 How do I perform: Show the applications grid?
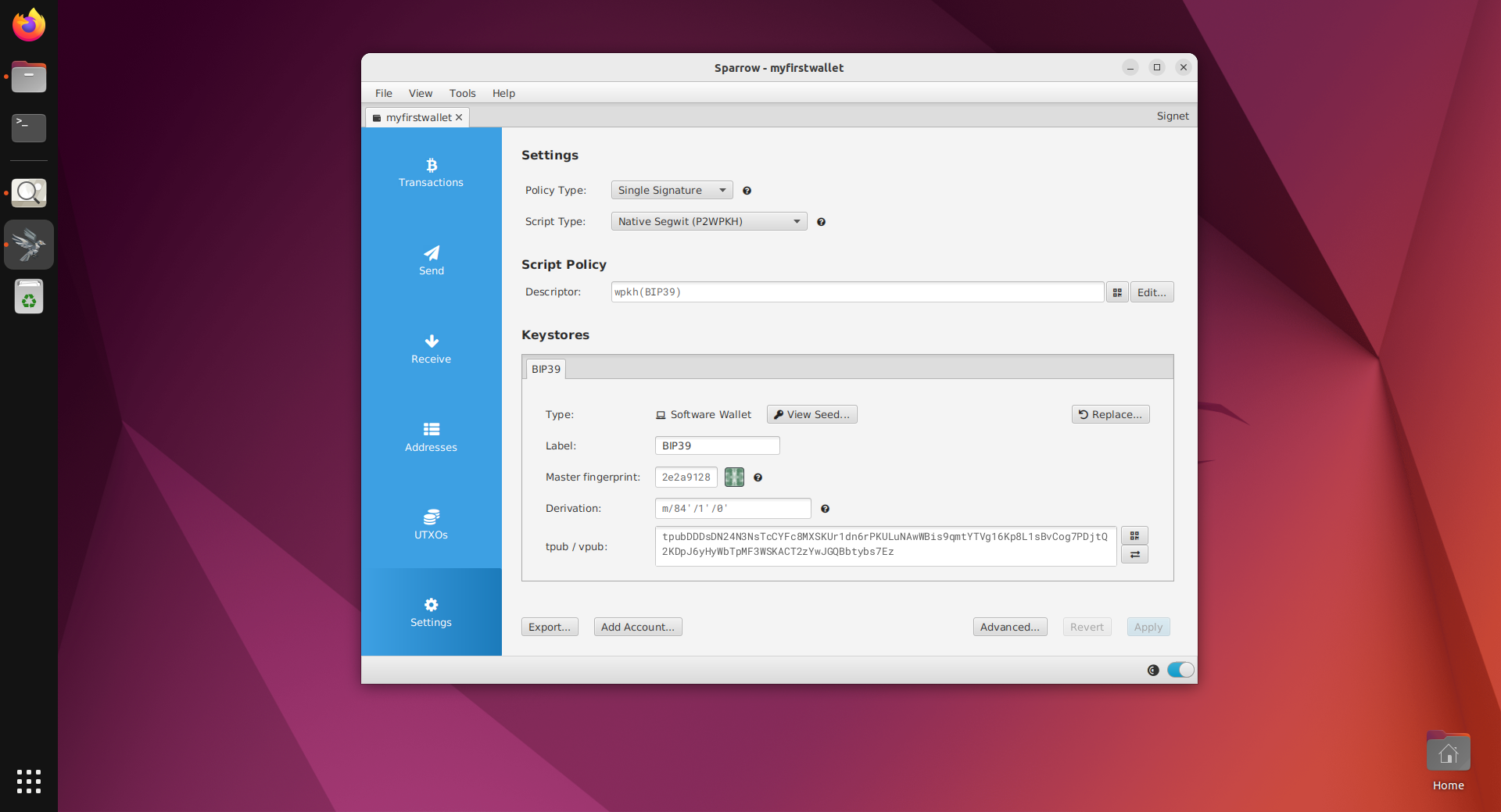click(29, 782)
